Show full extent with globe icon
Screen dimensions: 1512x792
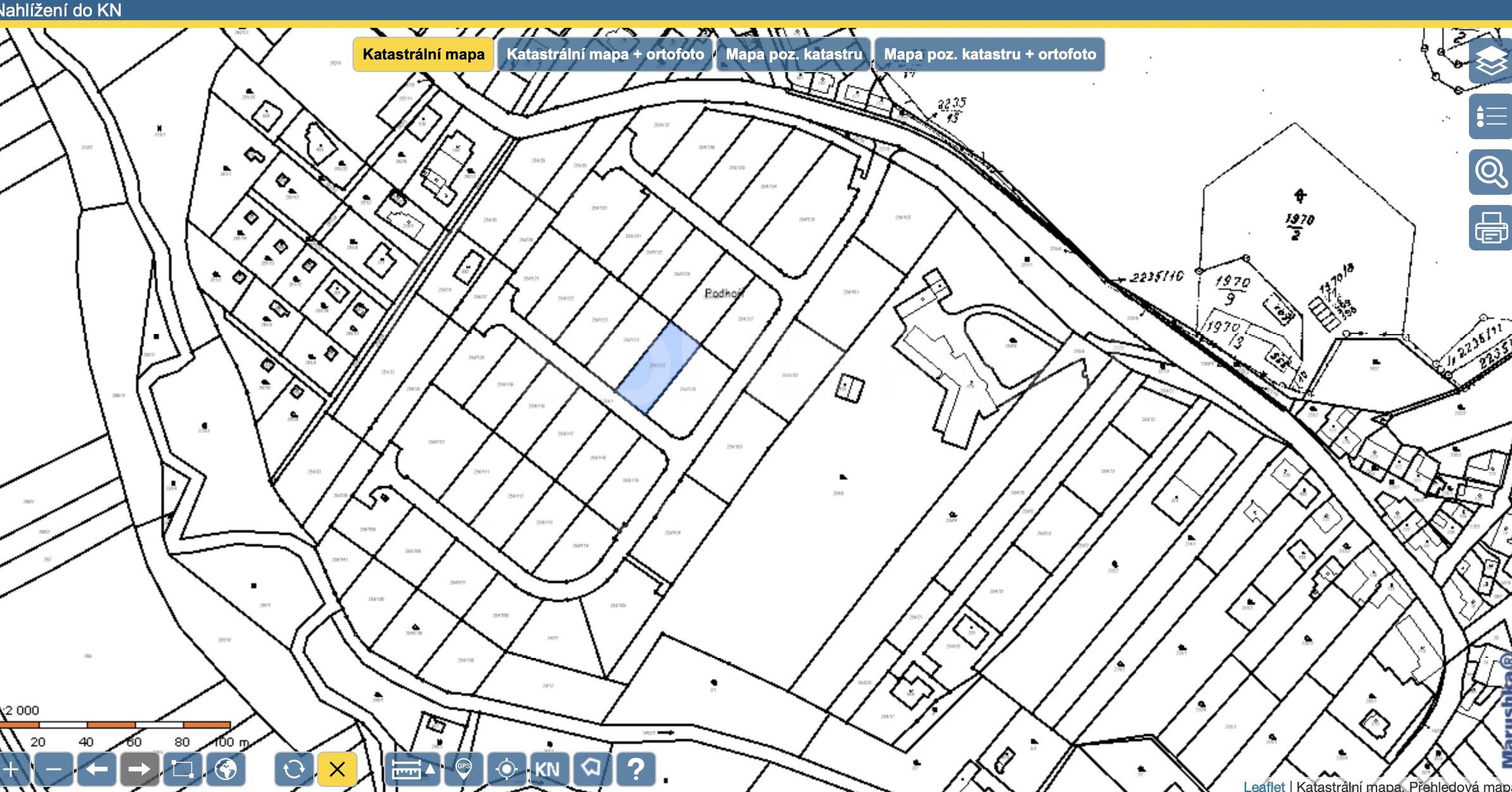tap(226, 769)
